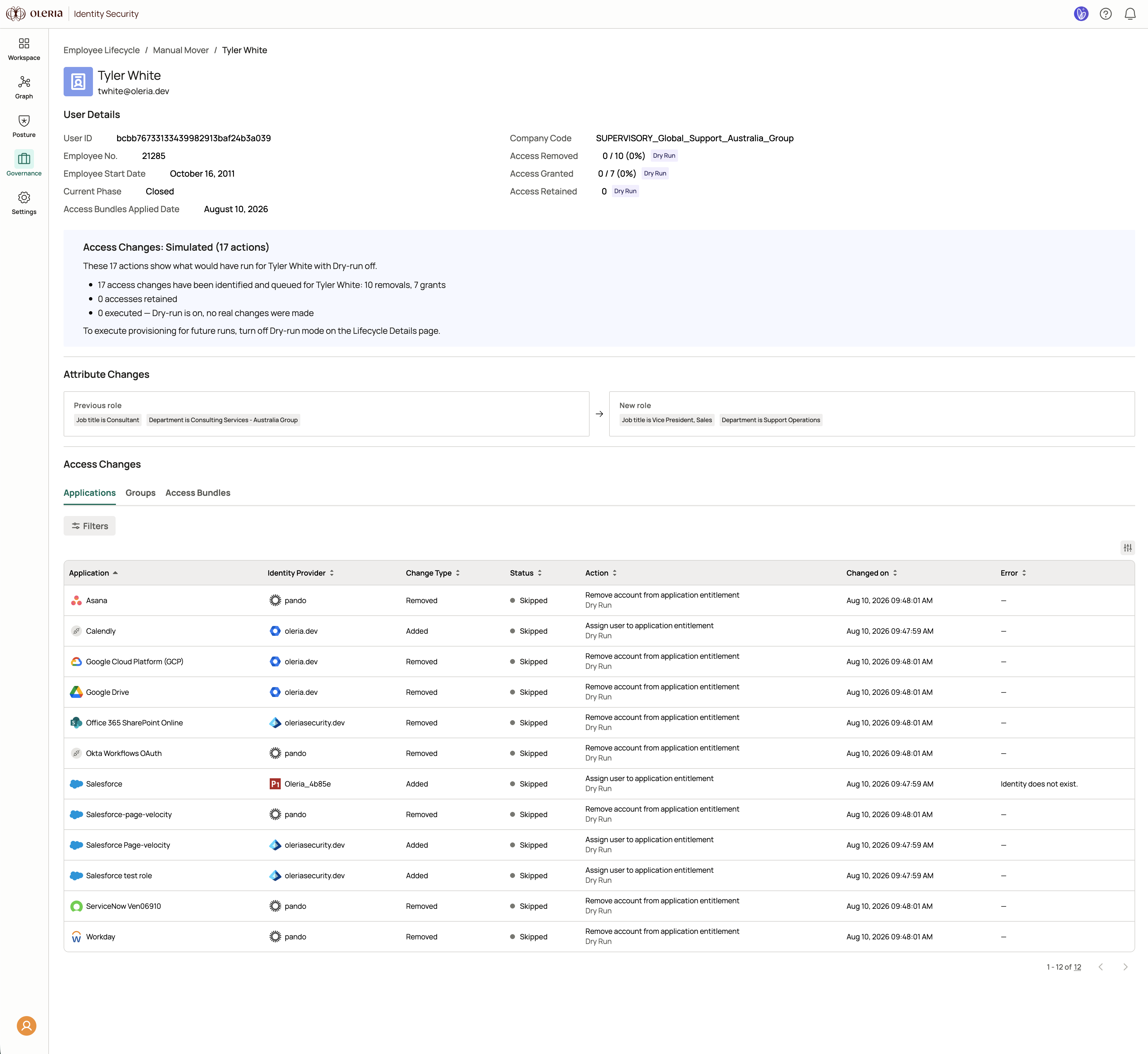
Task: Go to the next table page
Action: click(1125, 967)
